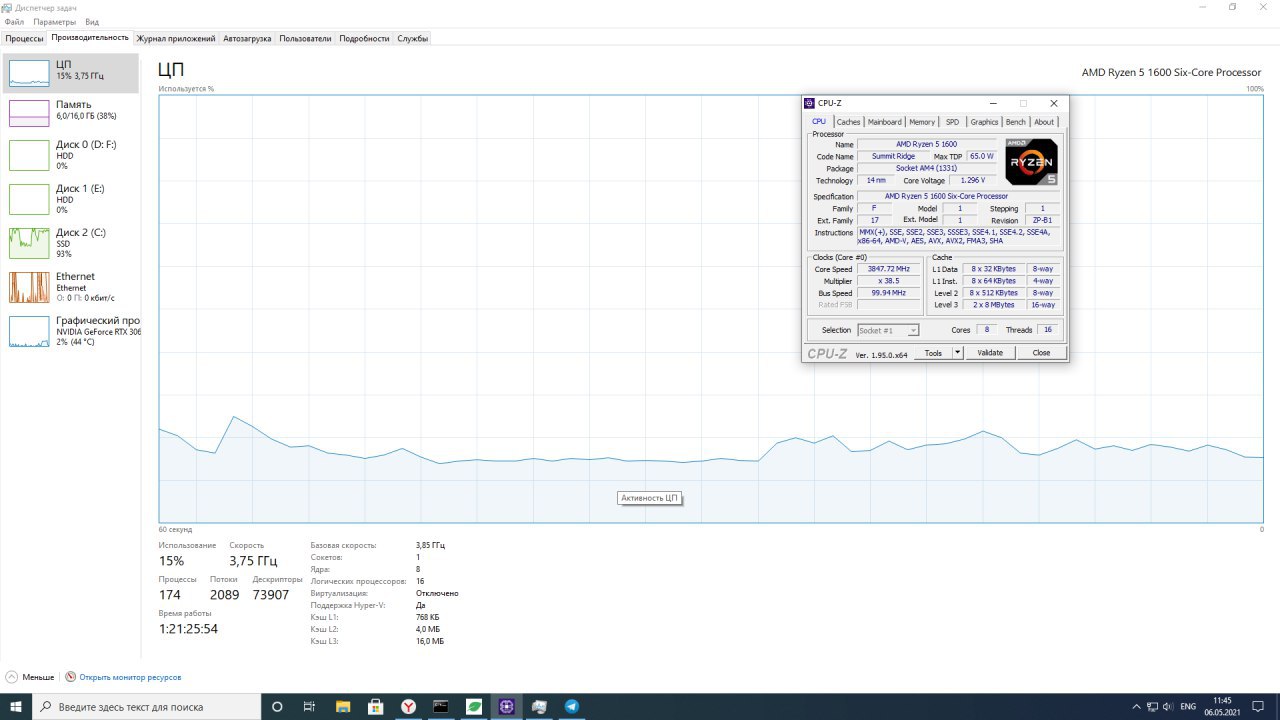Screen dimensions: 1280x720
Task: Select the Графический процессор NVIDIA entry
Action: 72,332
